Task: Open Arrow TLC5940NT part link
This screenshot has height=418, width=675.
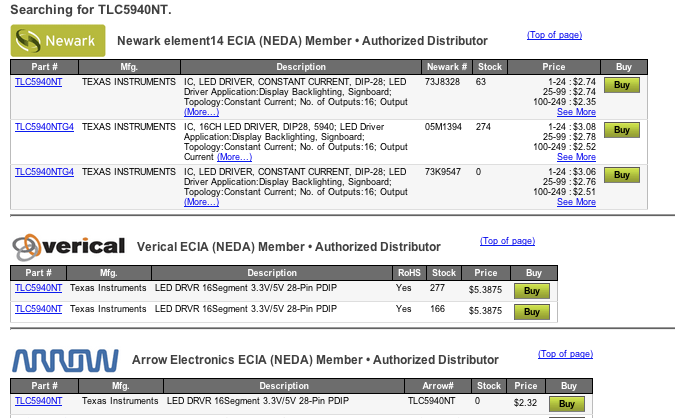Action: (x=38, y=401)
